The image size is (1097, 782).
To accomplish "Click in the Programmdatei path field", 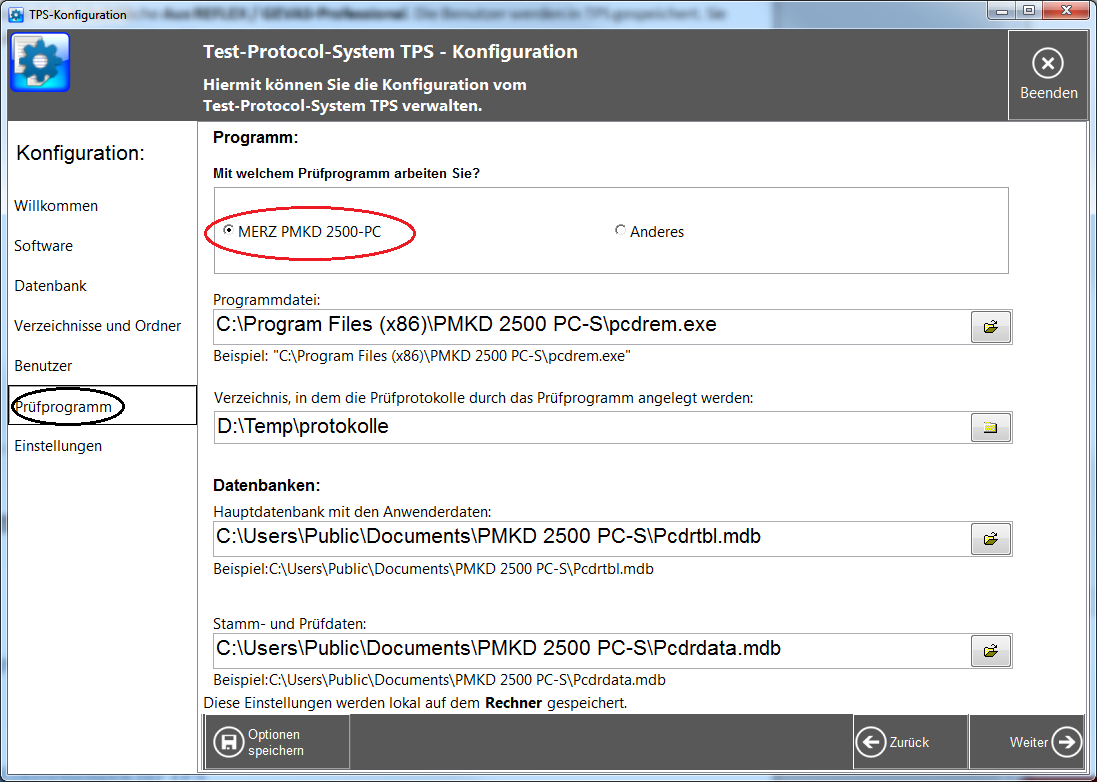I will click(592, 327).
